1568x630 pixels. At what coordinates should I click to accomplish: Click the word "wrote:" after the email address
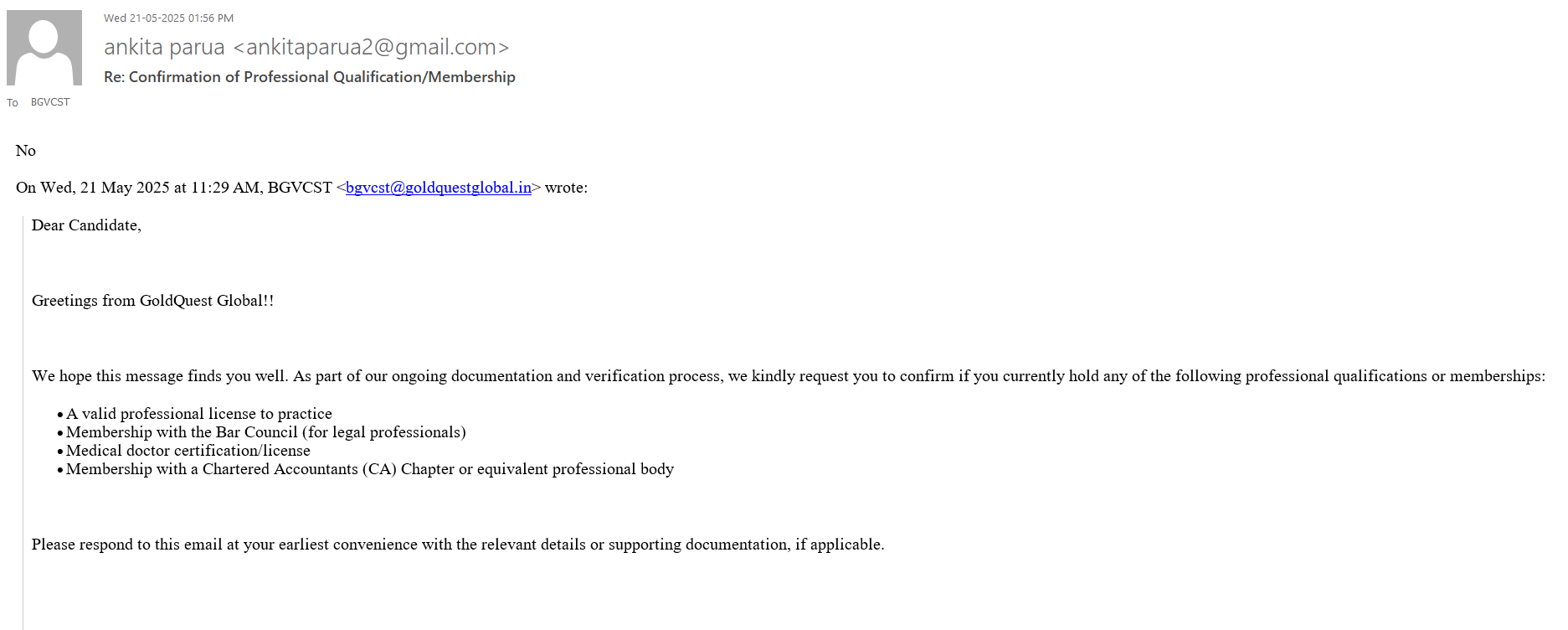[566, 188]
